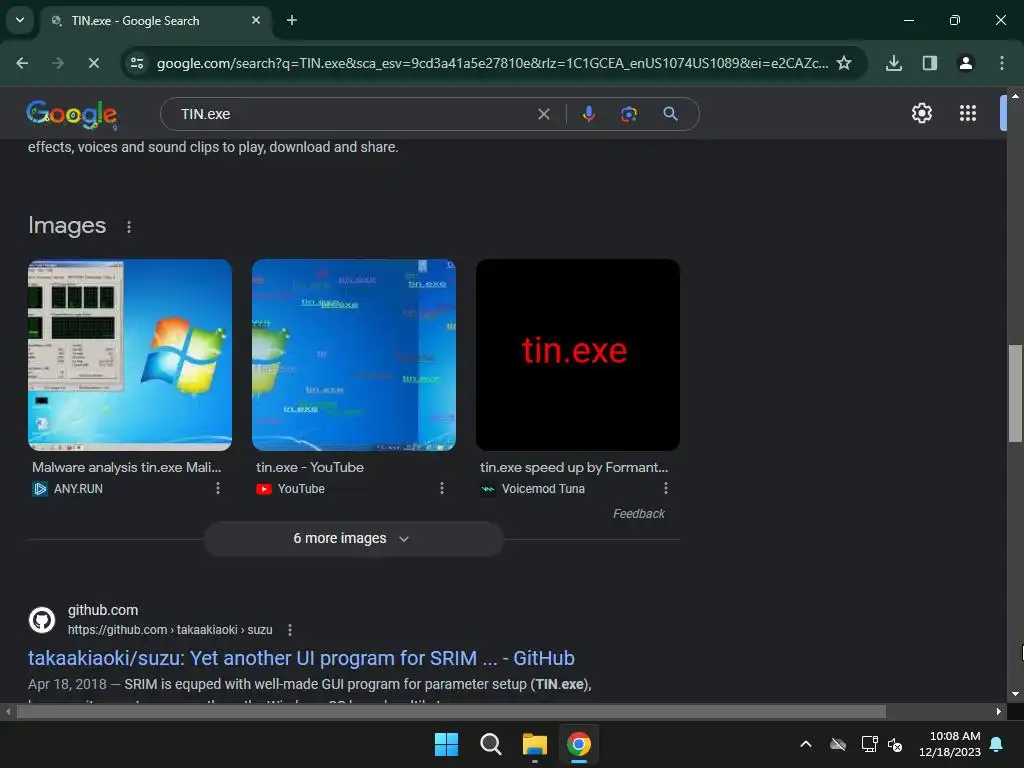
Task: Open 'tin.exe speed up by Formant' link
Action: [574, 467]
